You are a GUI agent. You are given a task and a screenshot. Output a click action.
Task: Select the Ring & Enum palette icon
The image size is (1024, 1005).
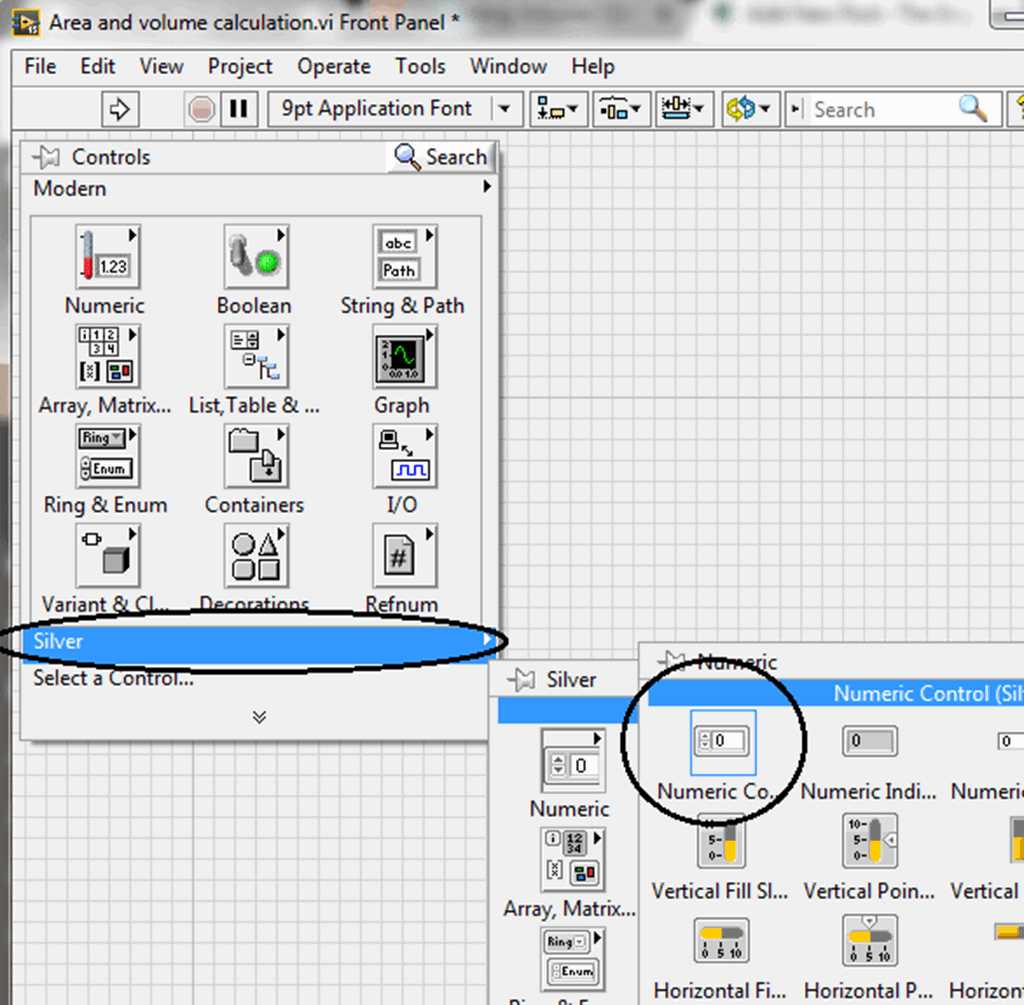(x=107, y=455)
